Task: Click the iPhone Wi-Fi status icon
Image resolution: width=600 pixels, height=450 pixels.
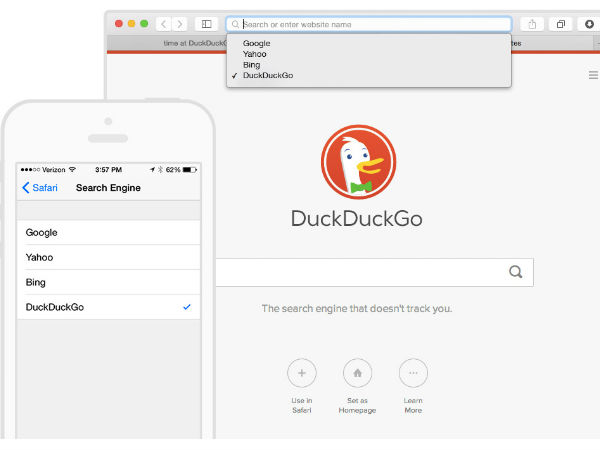Action: (72, 170)
